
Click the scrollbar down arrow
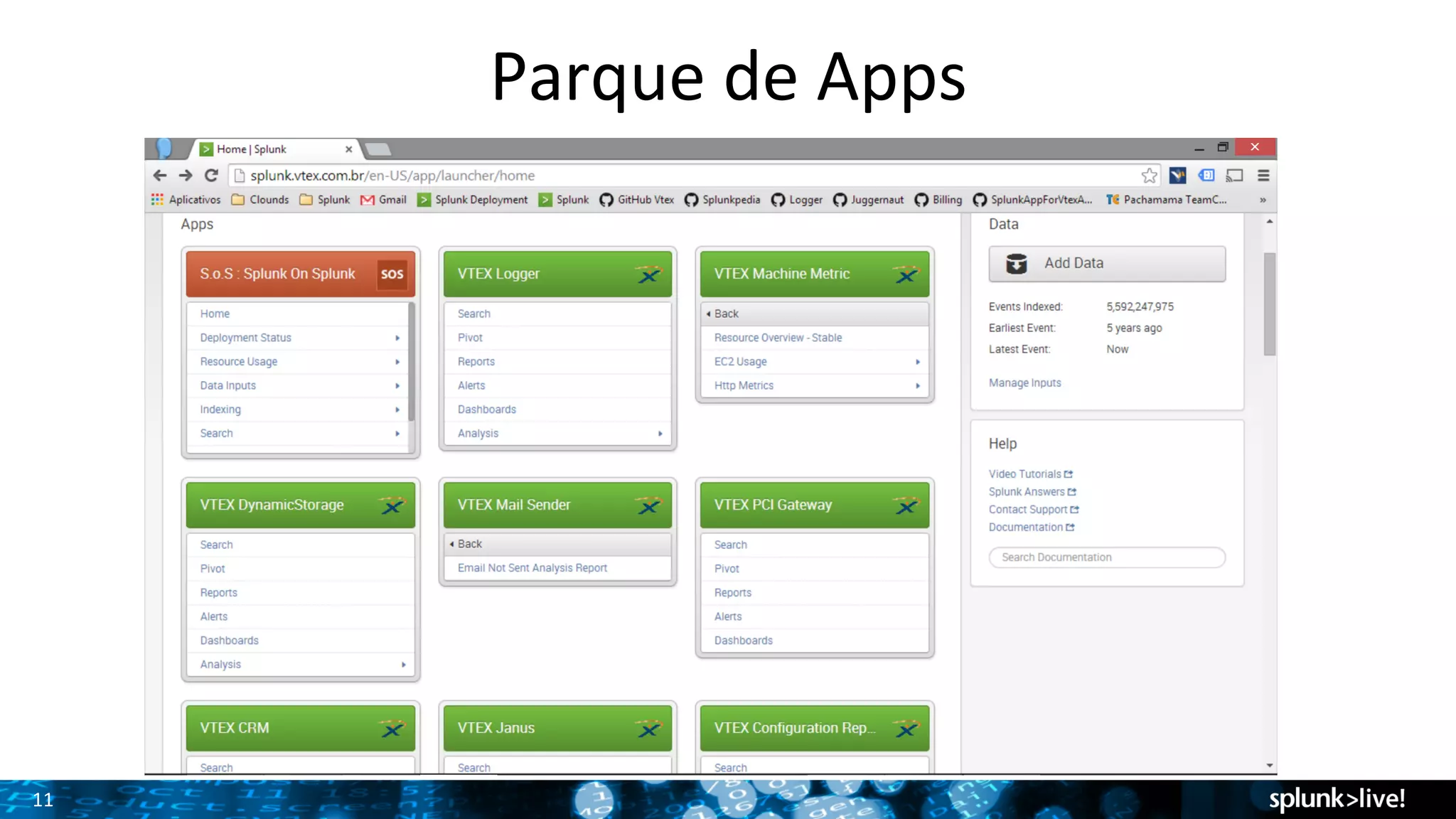[1269, 766]
